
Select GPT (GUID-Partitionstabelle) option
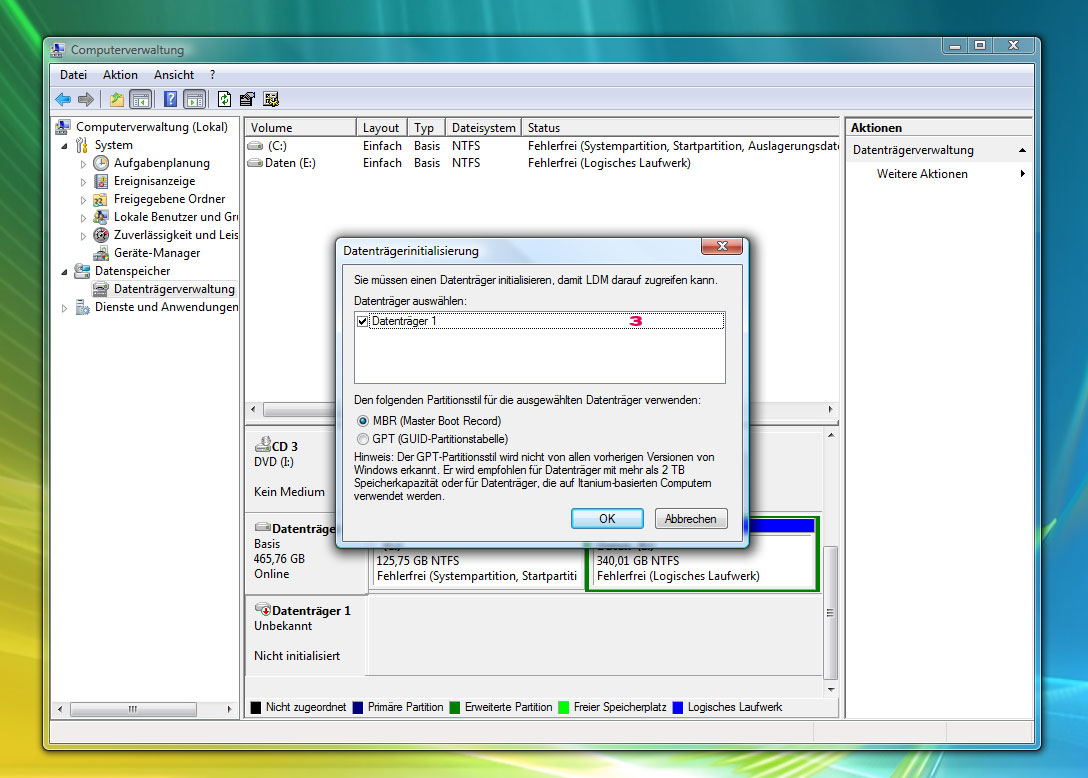click(x=363, y=439)
